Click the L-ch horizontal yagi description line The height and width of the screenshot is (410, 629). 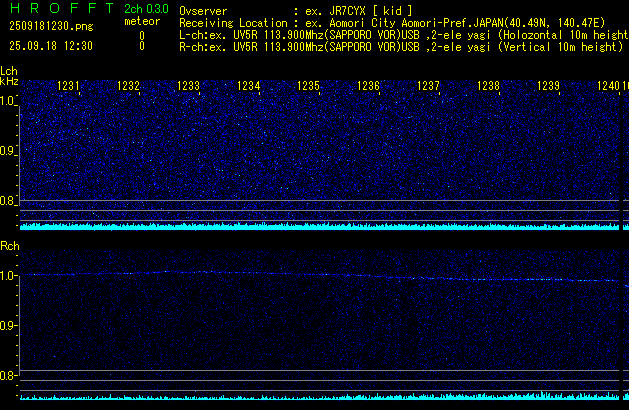point(402,34)
